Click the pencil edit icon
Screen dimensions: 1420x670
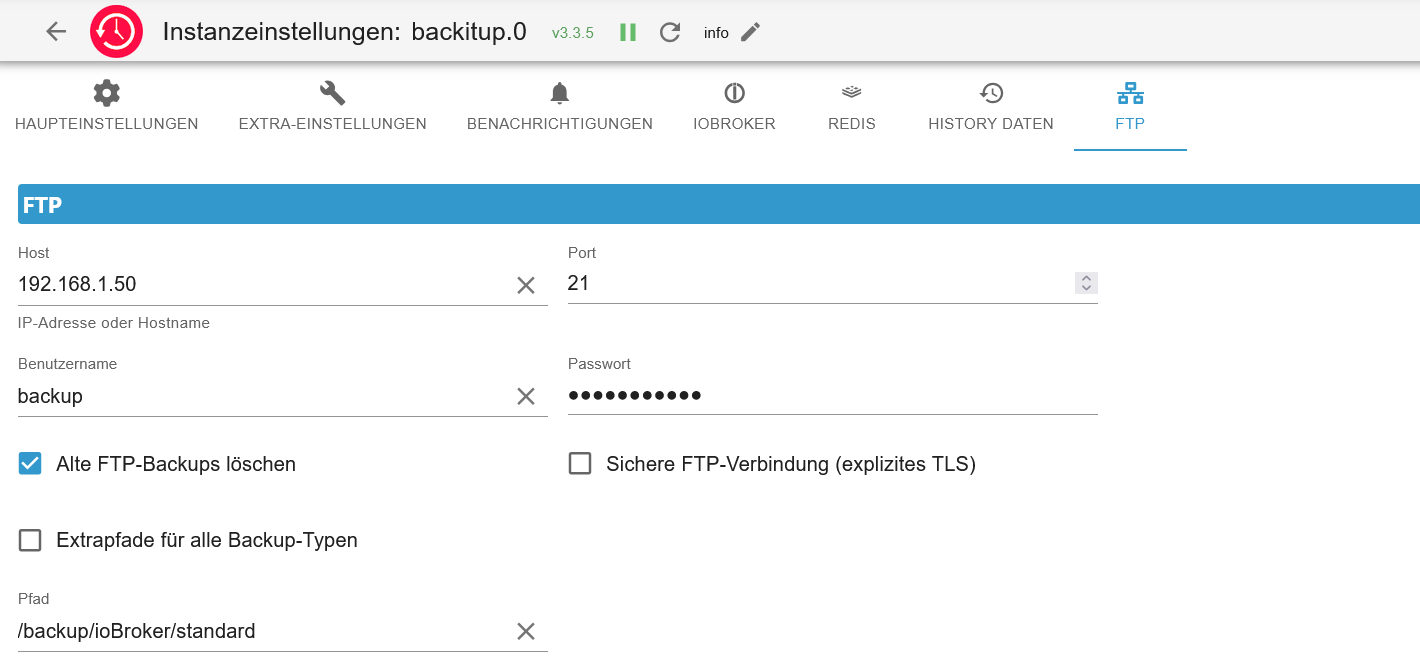coord(750,32)
